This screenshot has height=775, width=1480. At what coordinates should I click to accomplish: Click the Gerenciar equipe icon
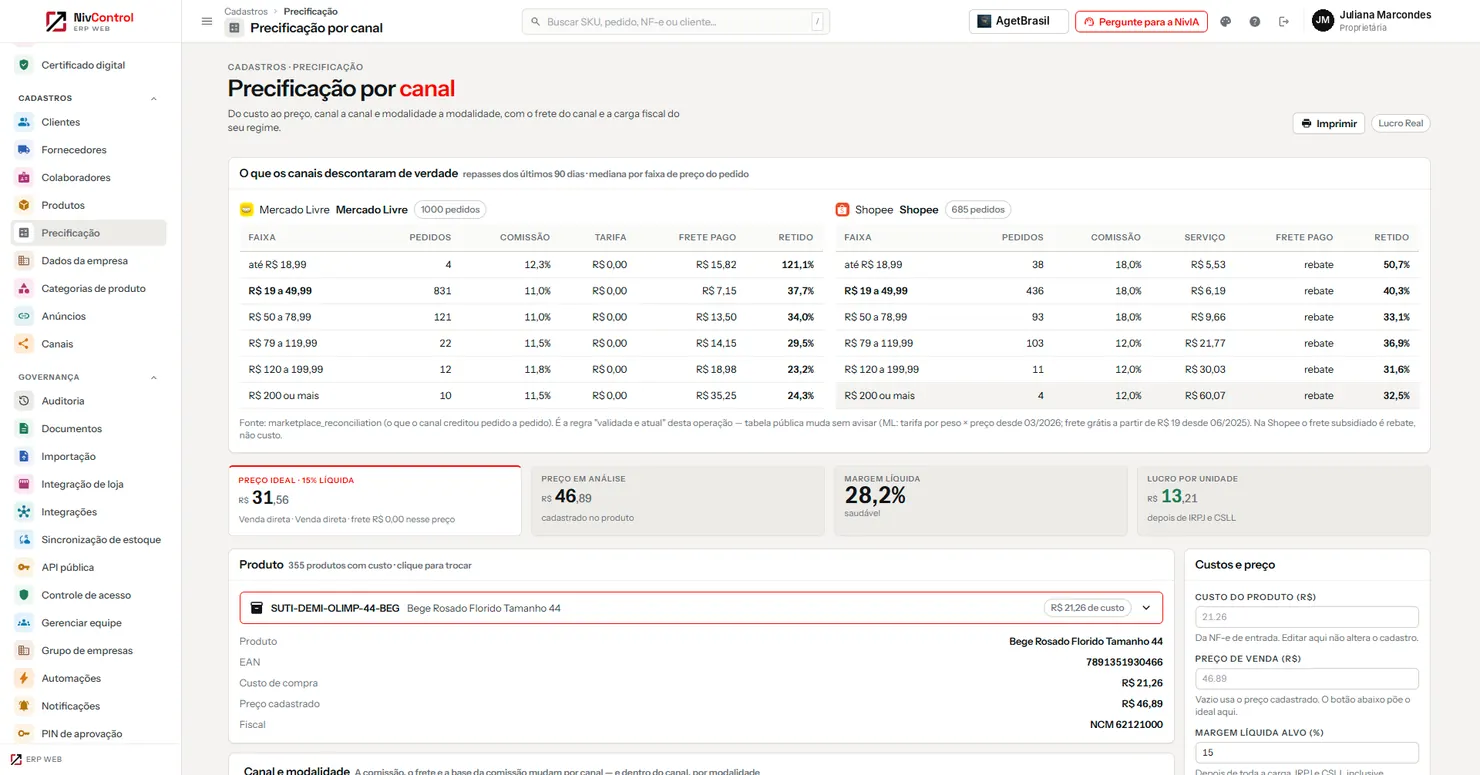click(24, 623)
